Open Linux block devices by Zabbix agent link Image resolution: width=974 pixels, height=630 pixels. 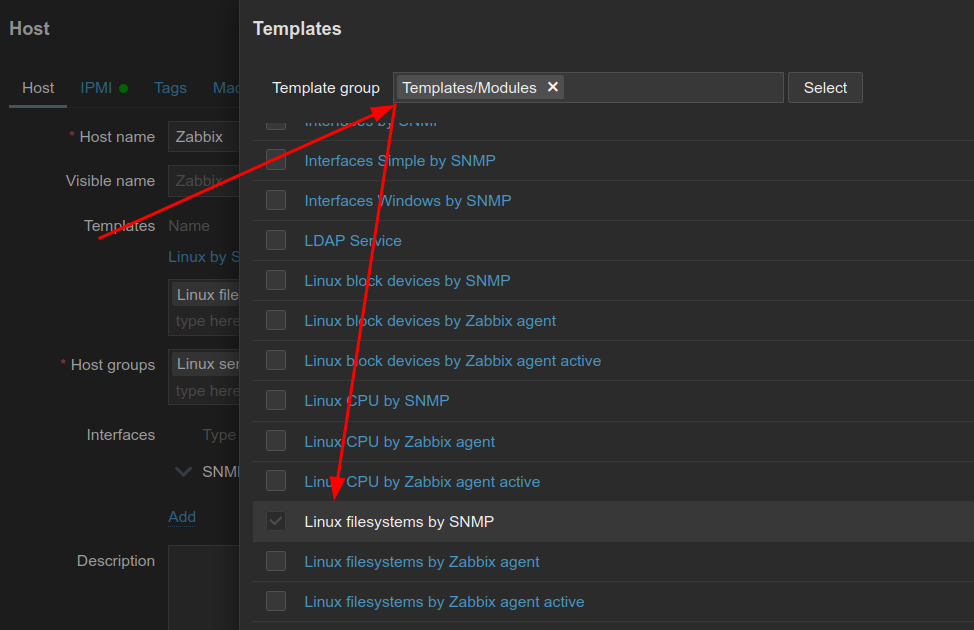click(430, 321)
